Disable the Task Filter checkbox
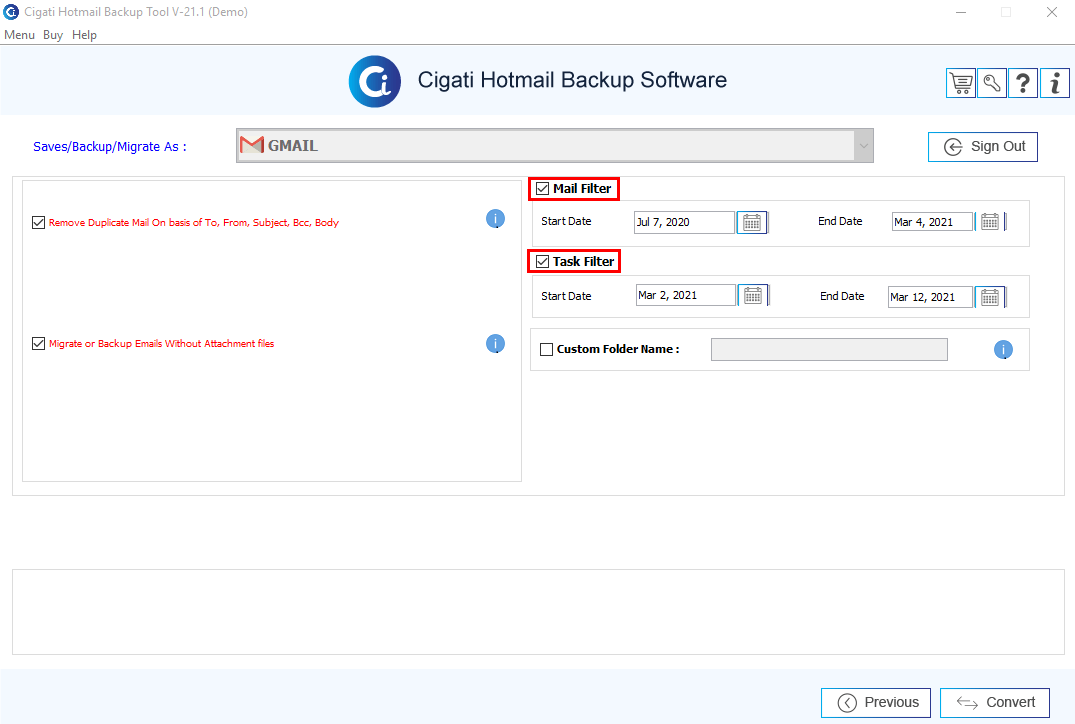Viewport: 1075px width, 724px height. [542, 262]
